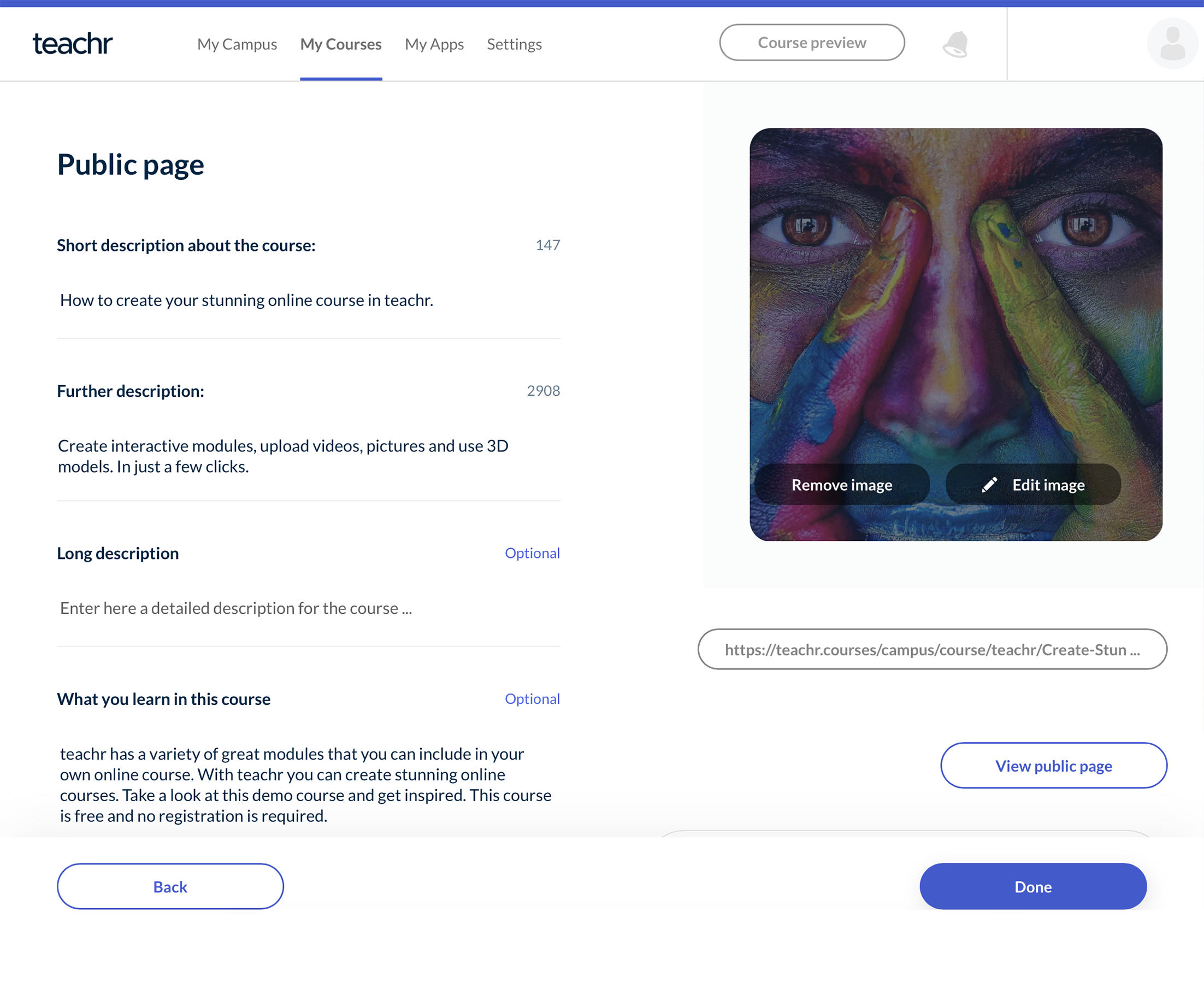Remove the course image

pos(842,484)
